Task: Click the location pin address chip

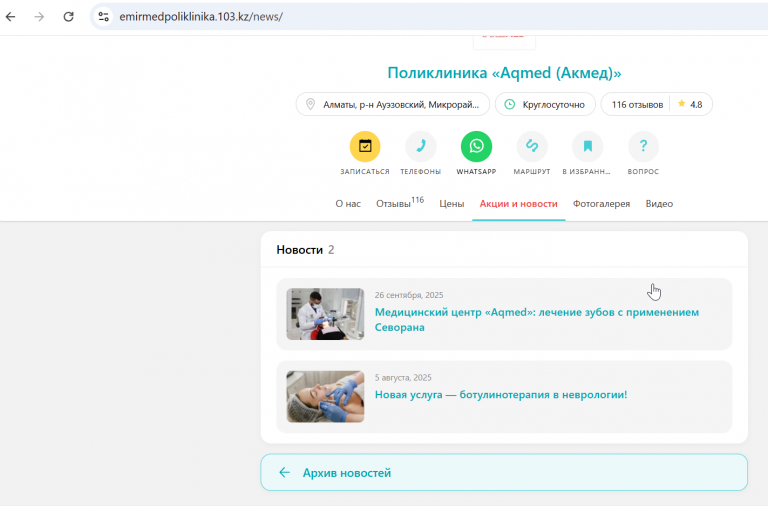Action: (x=393, y=104)
